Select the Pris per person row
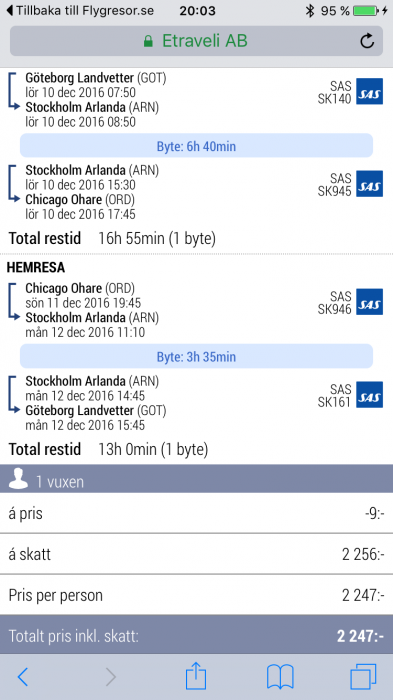Screen dimensions: 393x700 pyautogui.click(x=196, y=595)
